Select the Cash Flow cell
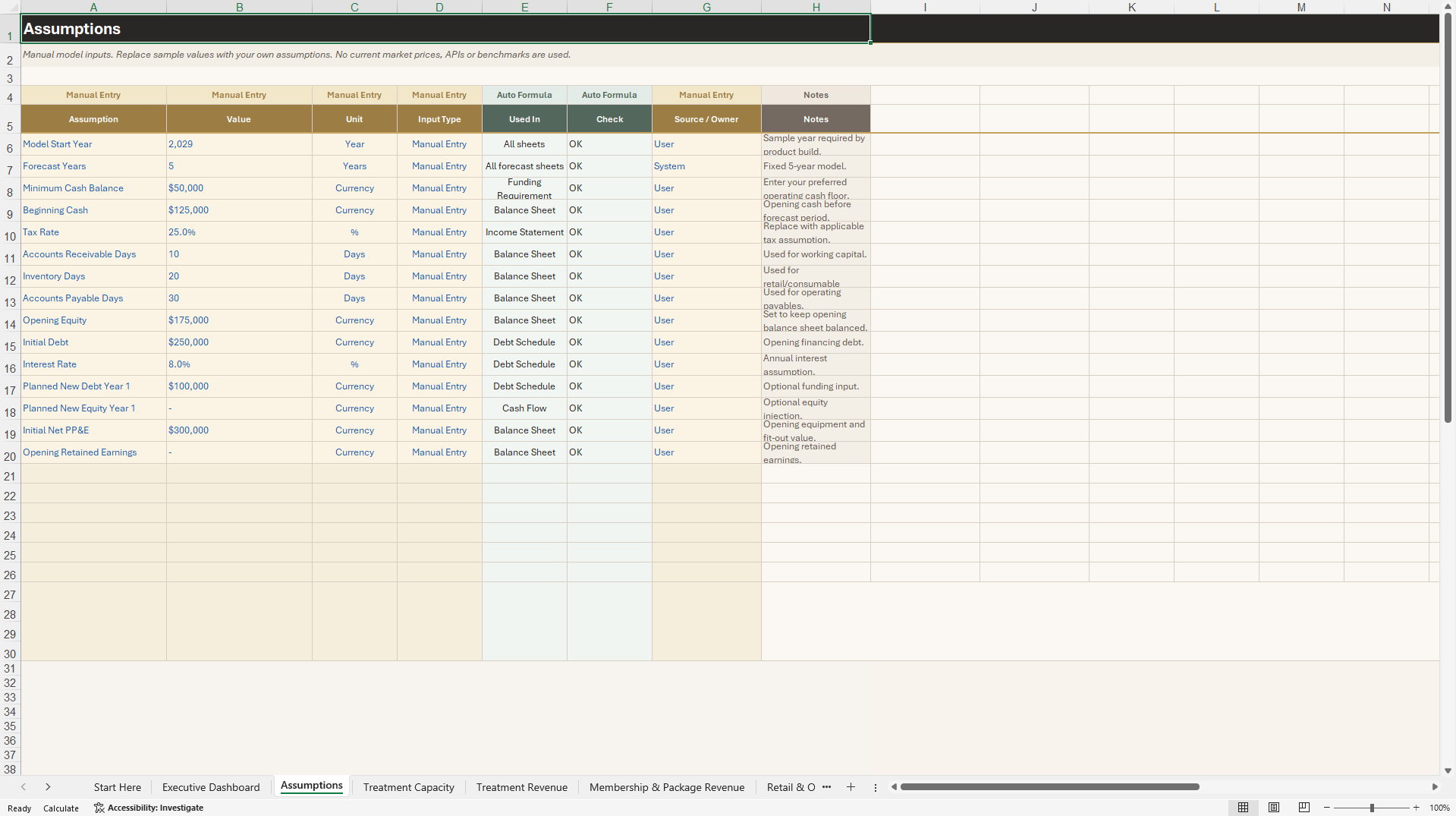The width and height of the screenshot is (1456, 816). (x=524, y=408)
